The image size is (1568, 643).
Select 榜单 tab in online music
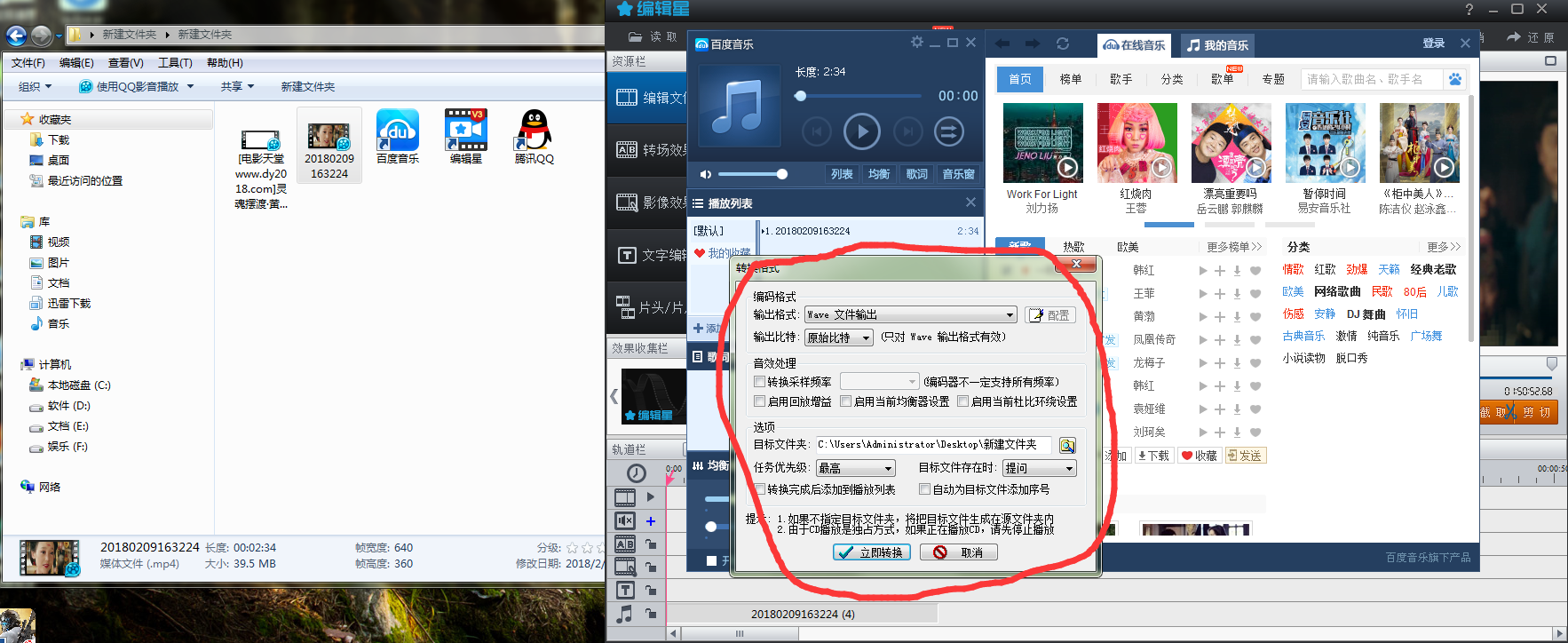1071,79
